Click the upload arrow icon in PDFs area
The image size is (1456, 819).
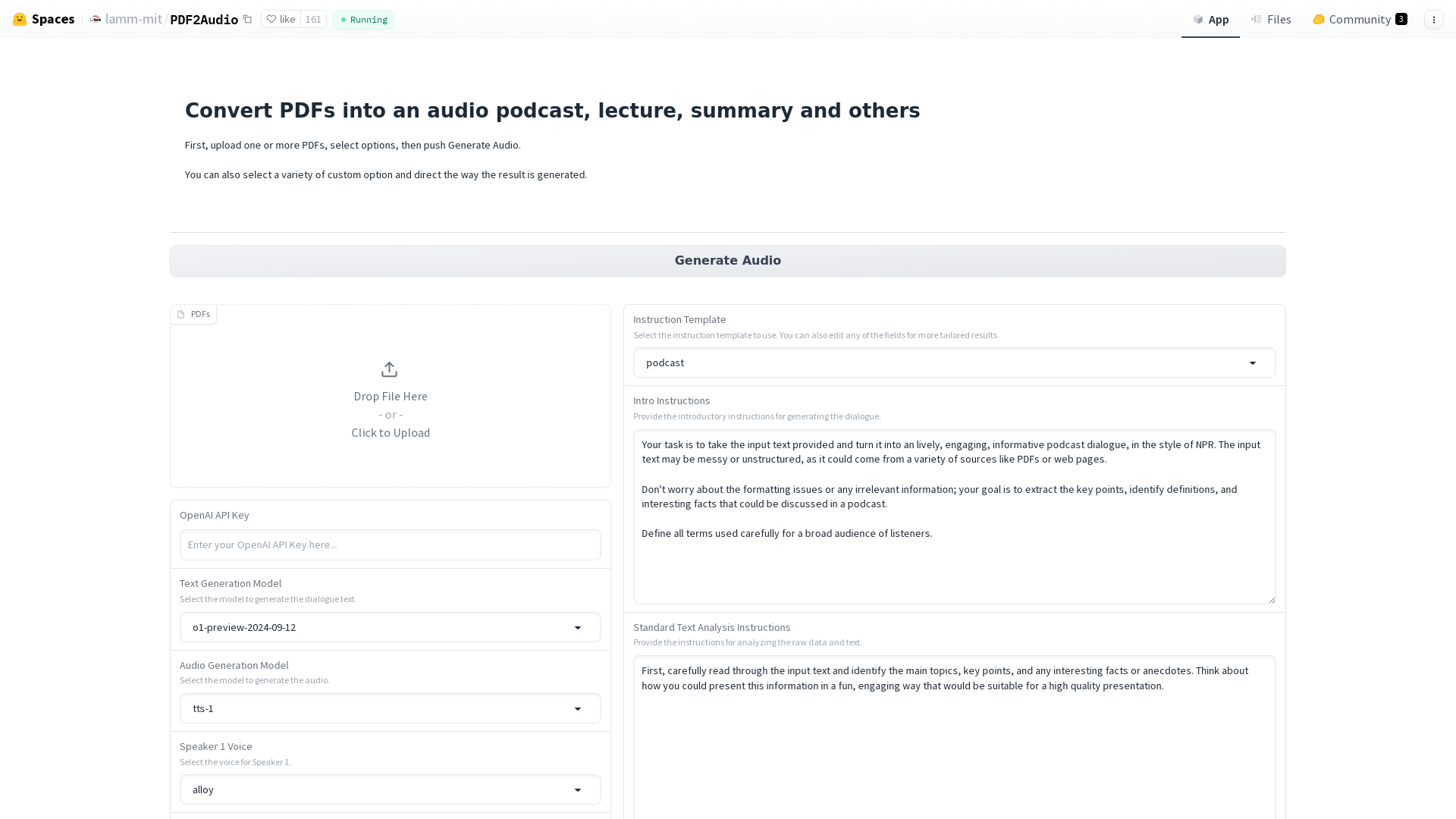click(389, 369)
